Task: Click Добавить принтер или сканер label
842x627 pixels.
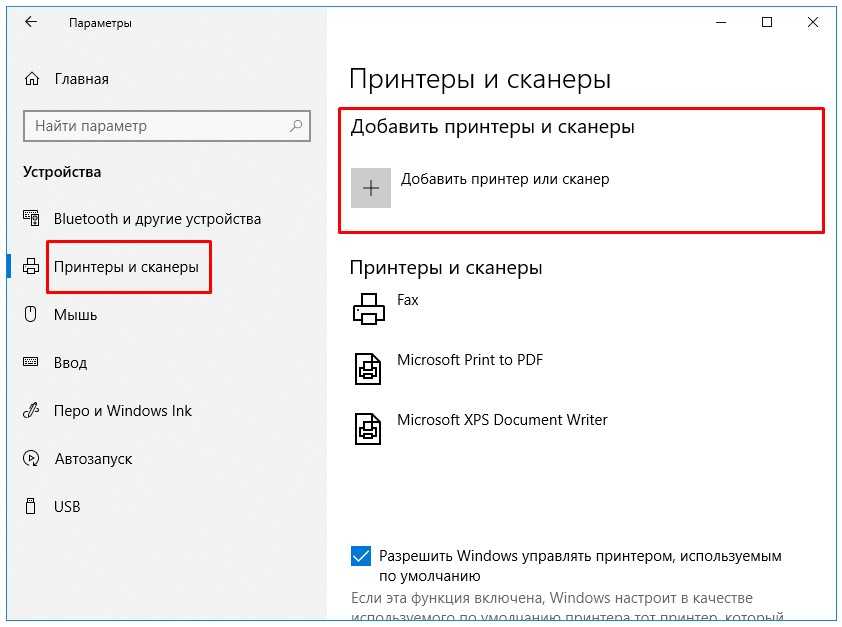Action: click(x=505, y=179)
